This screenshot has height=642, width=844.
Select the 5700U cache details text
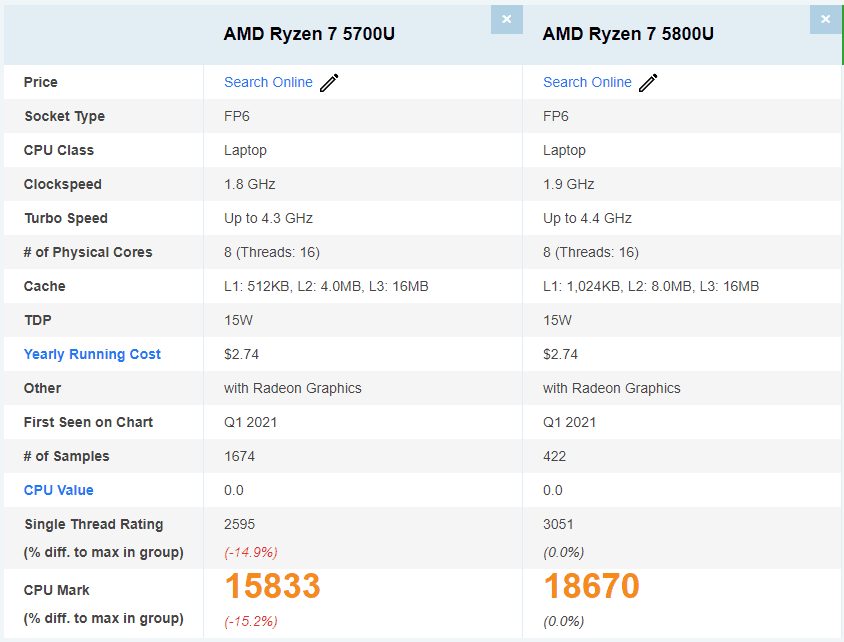pyautogui.click(x=326, y=286)
